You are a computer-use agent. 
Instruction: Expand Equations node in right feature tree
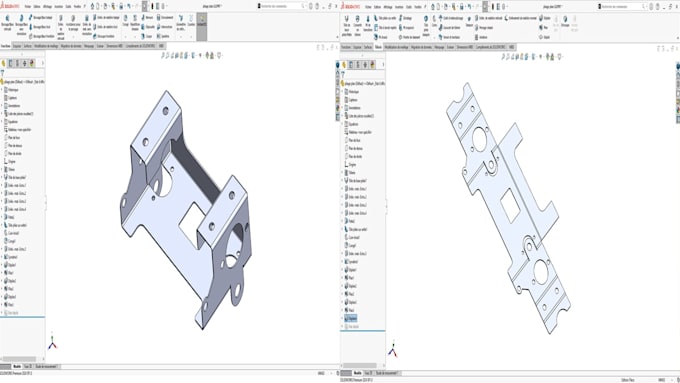(x=342, y=124)
